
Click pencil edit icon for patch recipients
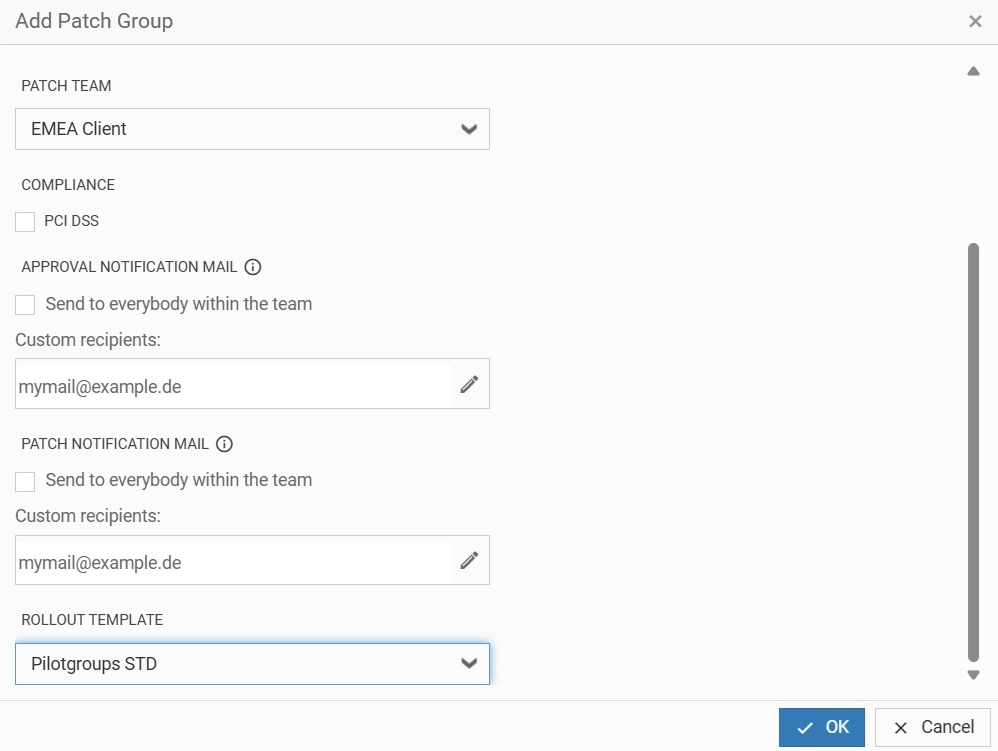[469, 560]
